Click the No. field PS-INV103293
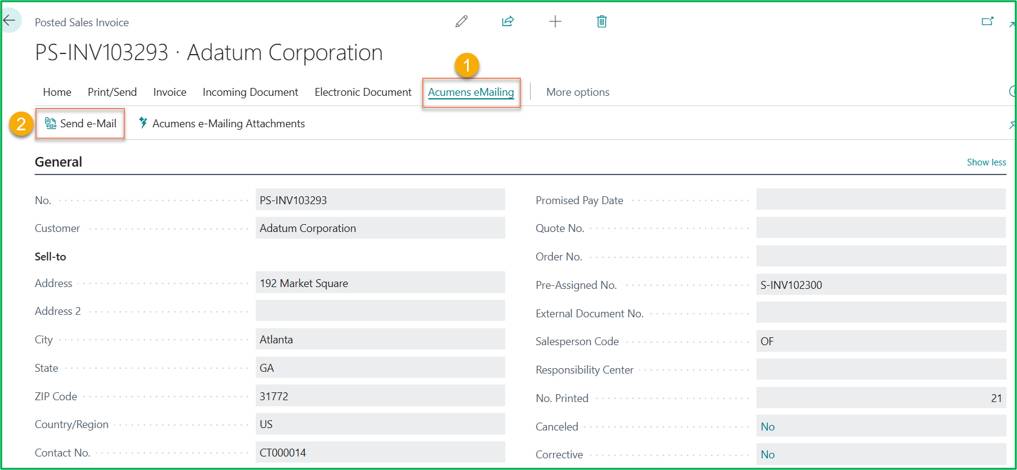Image resolution: width=1017 pixels, height=470 pixels. tap(380, 200)
